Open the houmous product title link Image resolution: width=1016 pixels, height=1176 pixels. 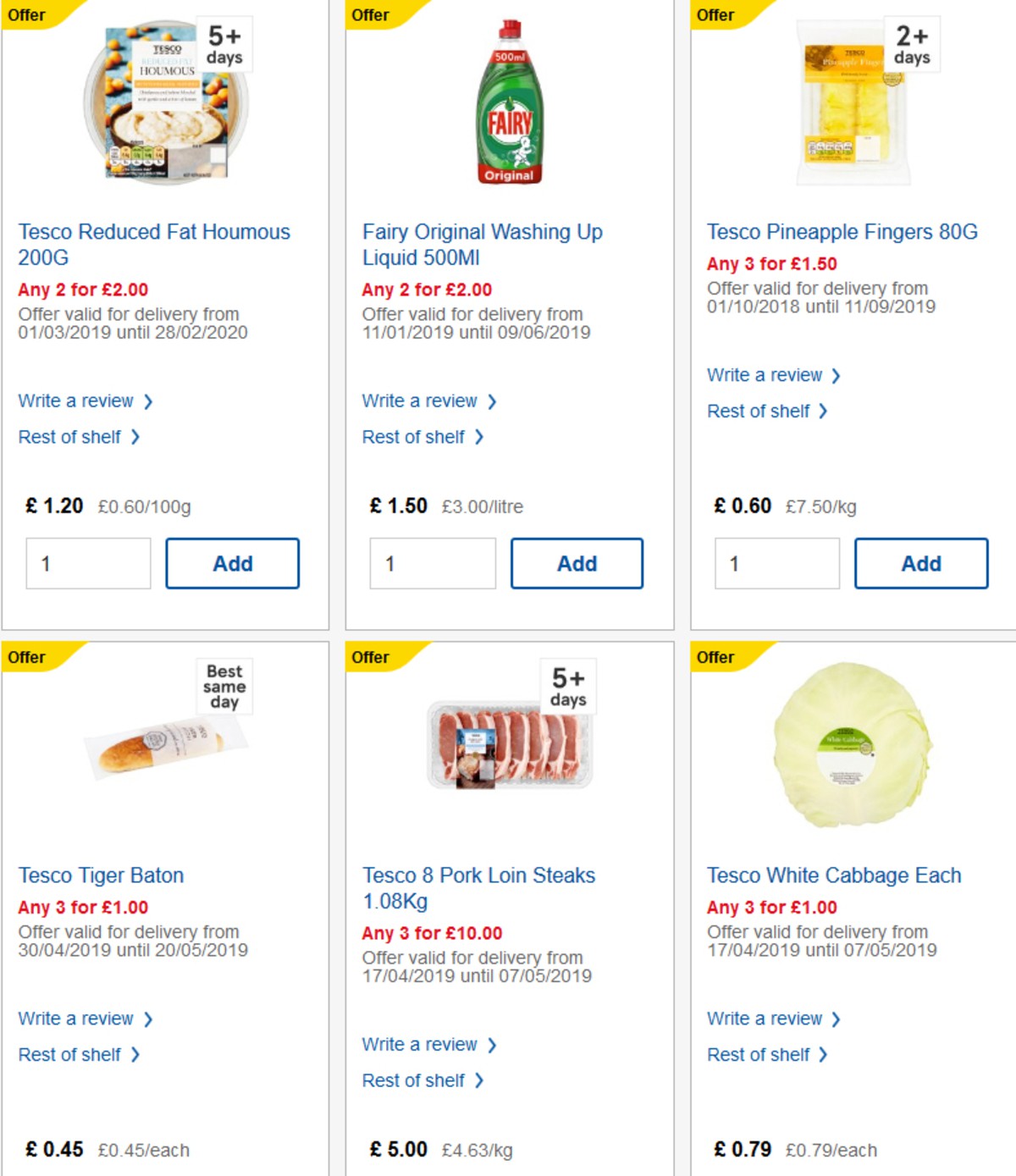(x=154, y=245)
